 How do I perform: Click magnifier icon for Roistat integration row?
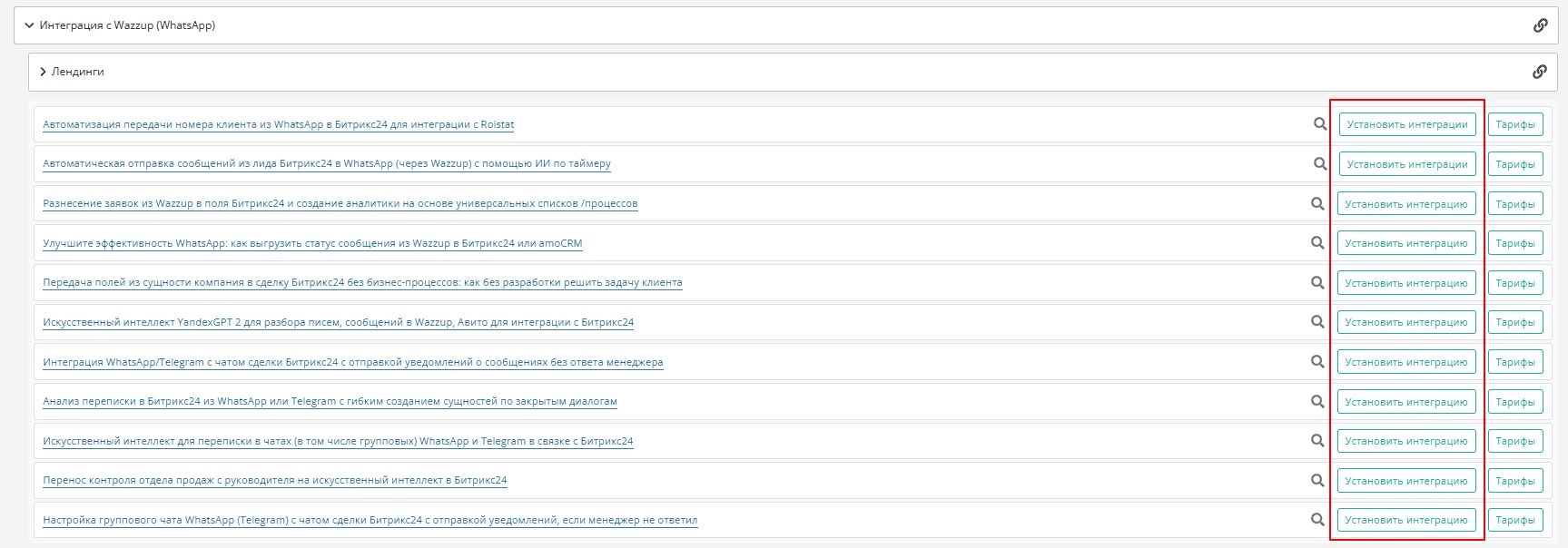pyautogui.click(x=1320, y=124)
